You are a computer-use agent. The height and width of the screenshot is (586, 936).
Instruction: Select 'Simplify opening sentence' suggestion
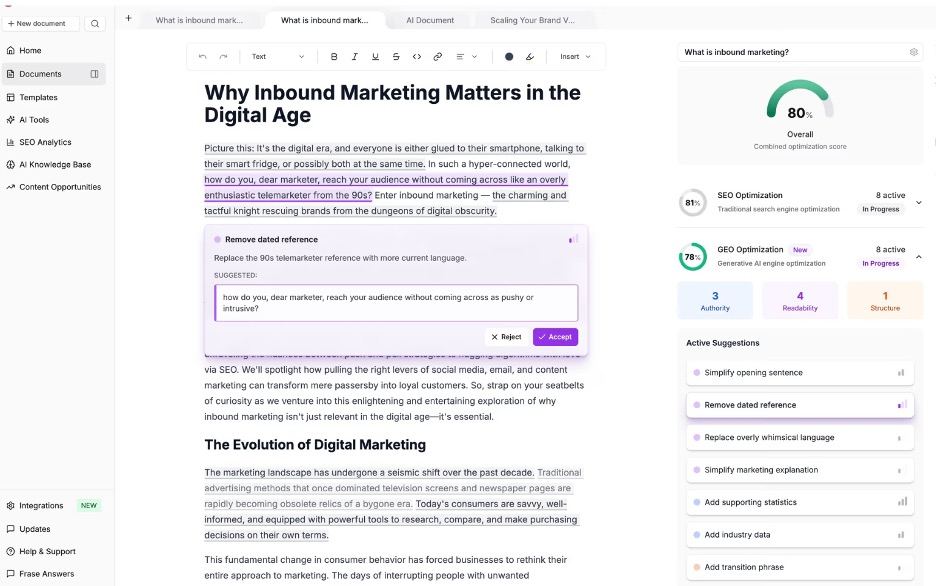pyautogui.click(x=800, y=373)
